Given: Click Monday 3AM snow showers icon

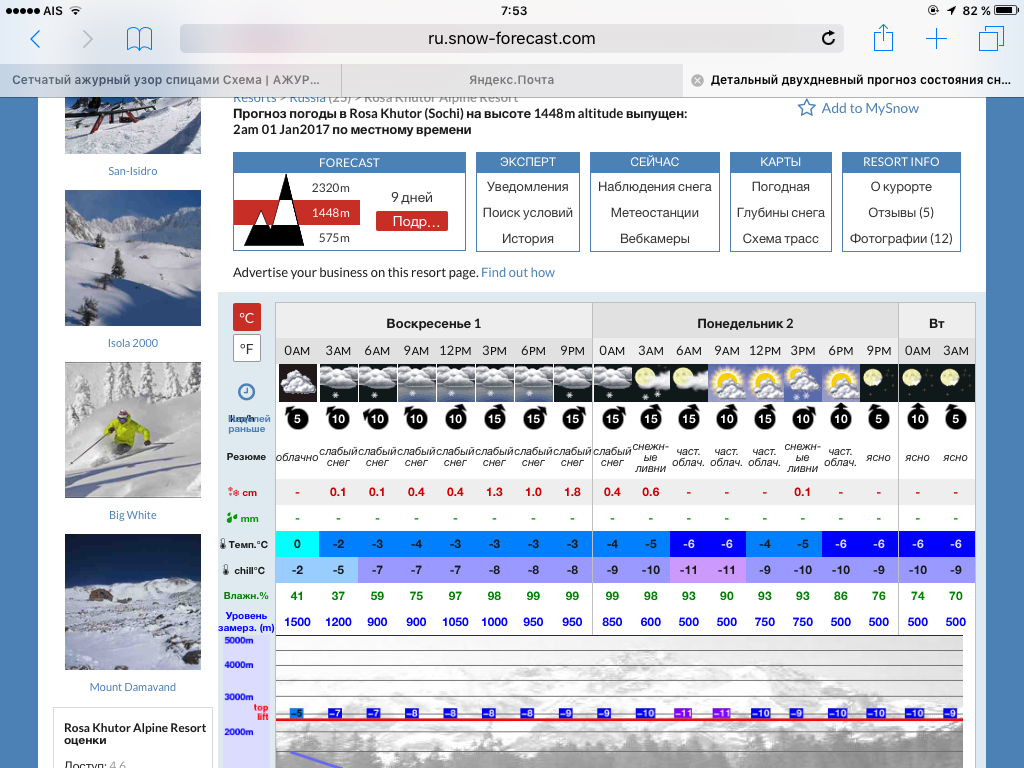Looking at the screenshot, I should tap(650, 383).
